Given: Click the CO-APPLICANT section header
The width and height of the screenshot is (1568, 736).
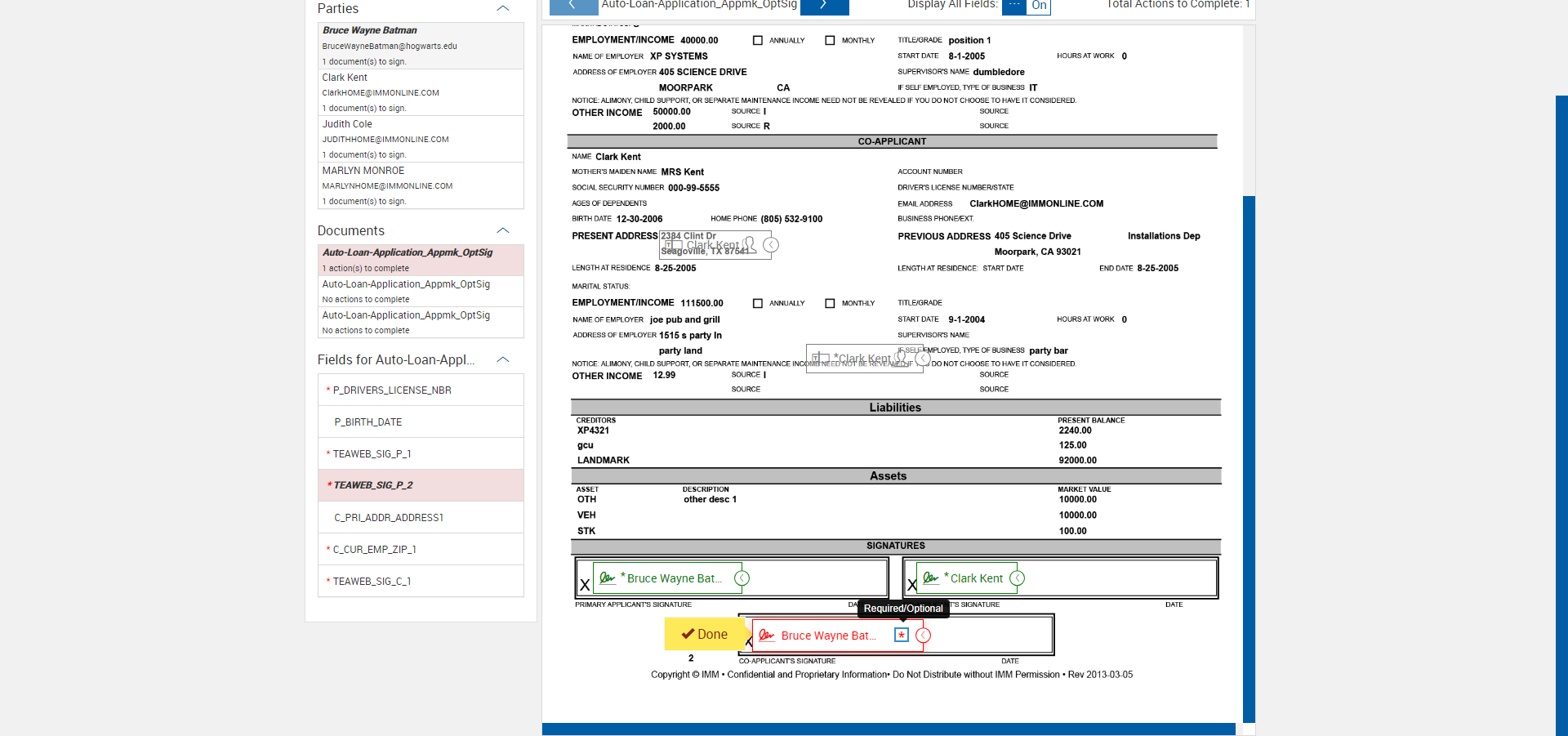Looking at the screenshot, I should [x=892, y=141].
